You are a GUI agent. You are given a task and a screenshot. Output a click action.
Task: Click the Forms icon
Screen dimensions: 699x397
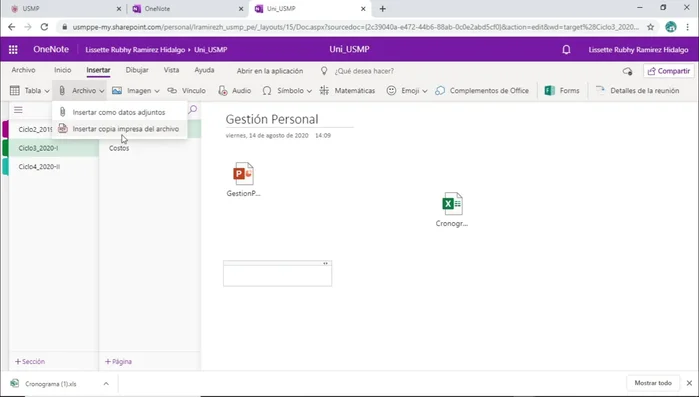coord(550,90)
